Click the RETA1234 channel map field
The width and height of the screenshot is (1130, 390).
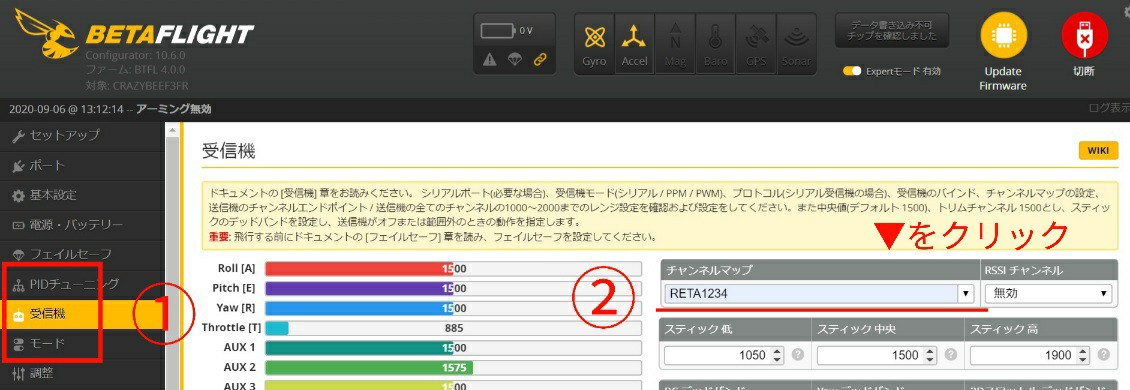tap(811, 294)
